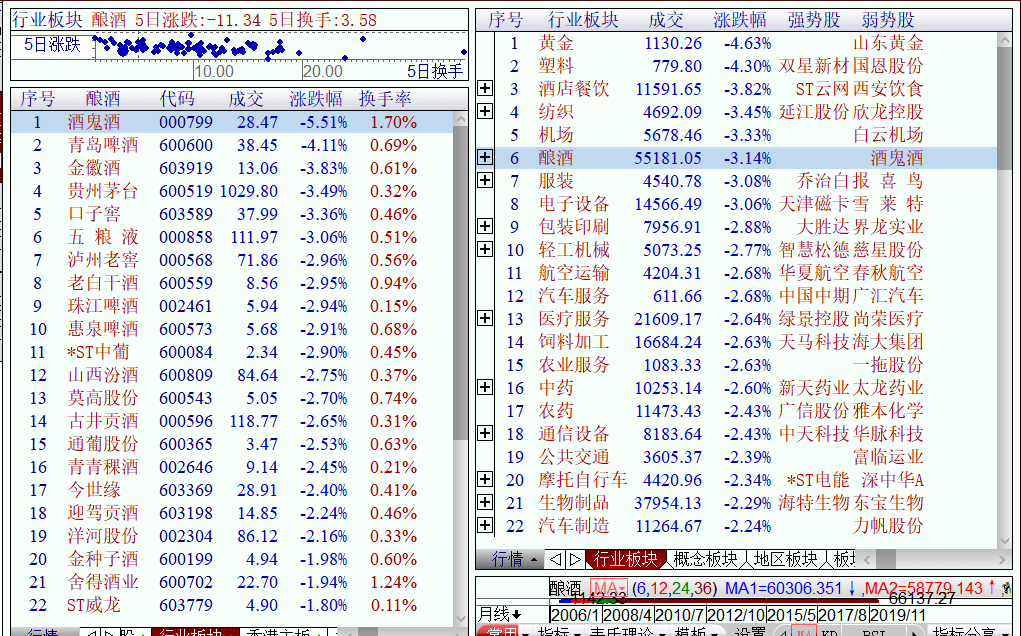Open the 月线 period selector
The width and height of the screenshot is (1021, 636).
[499, 614]
